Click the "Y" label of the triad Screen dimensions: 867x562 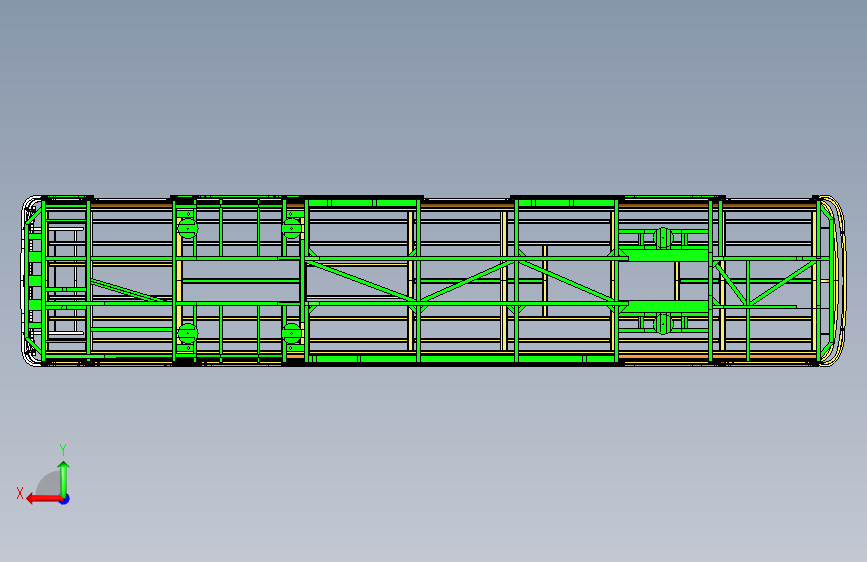(x=63, y=450)
